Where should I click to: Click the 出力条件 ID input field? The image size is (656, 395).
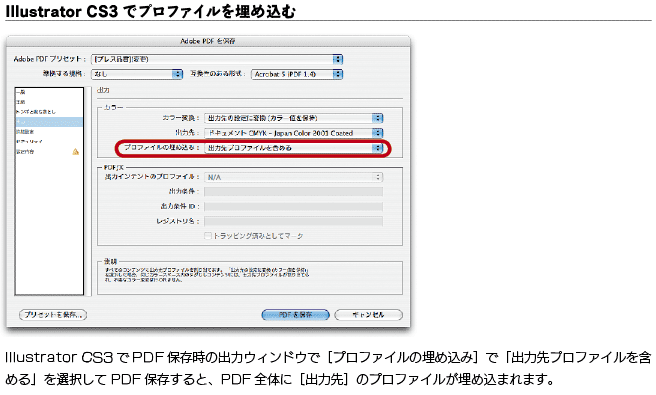click(293, 207)
